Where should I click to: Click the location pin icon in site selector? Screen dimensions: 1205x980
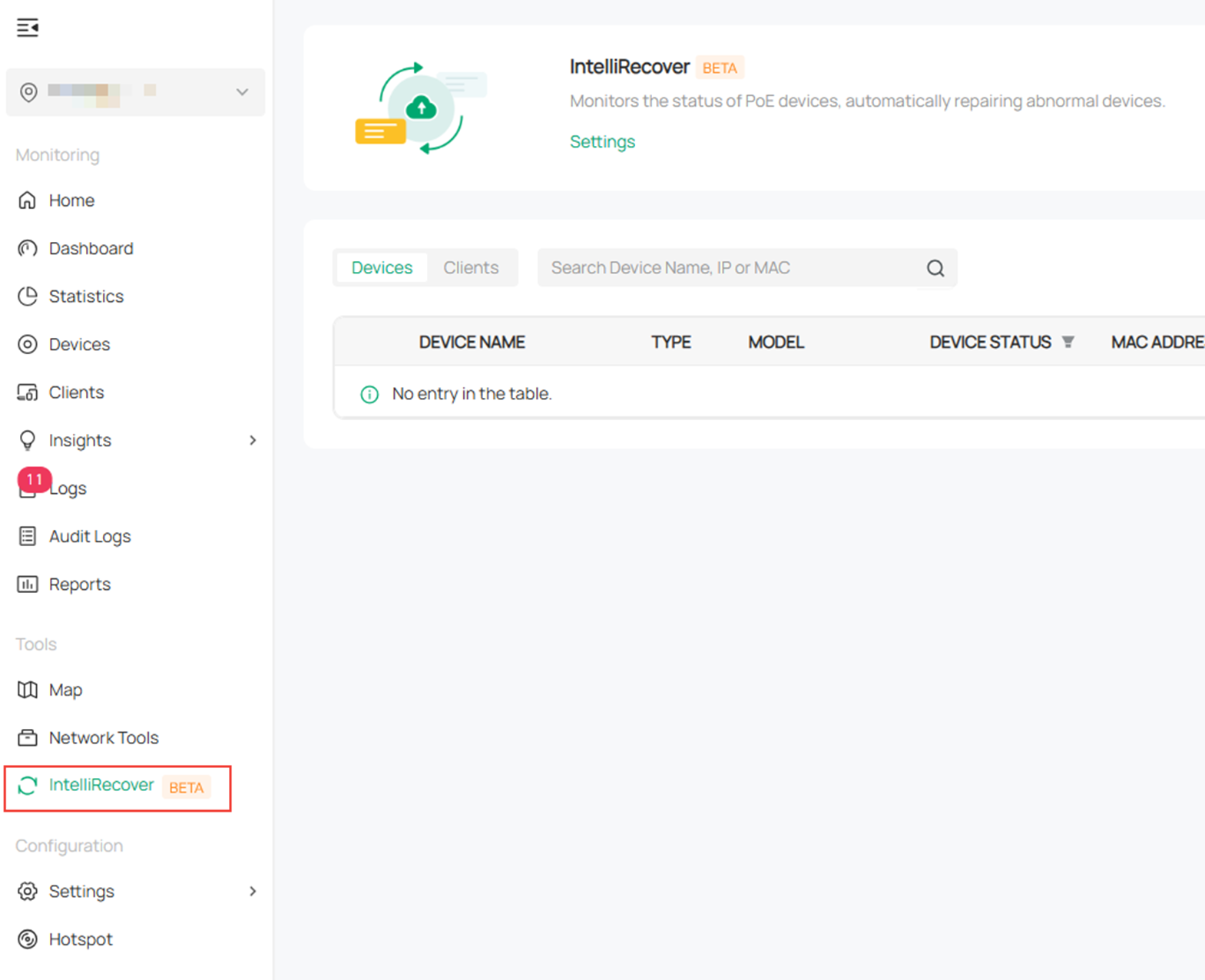tap(28, 92)
